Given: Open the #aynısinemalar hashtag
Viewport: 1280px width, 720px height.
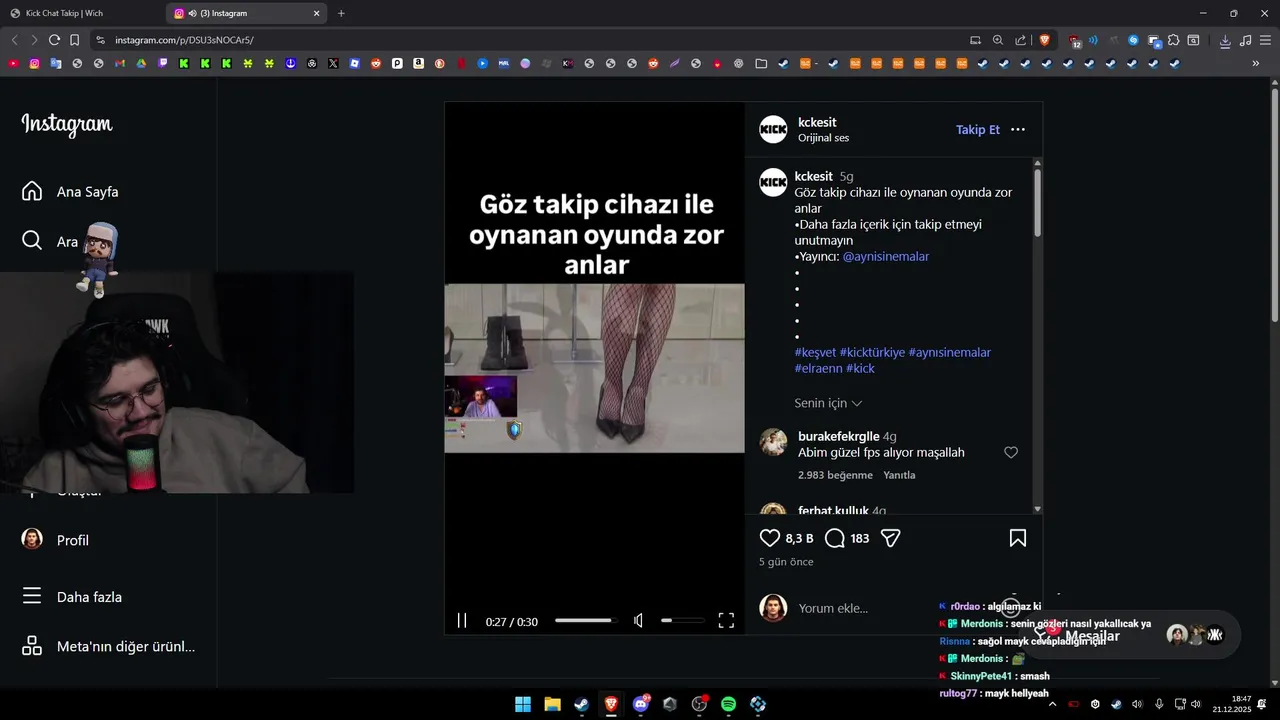Looking at the screenshot, I should click(x=949, y=352).
